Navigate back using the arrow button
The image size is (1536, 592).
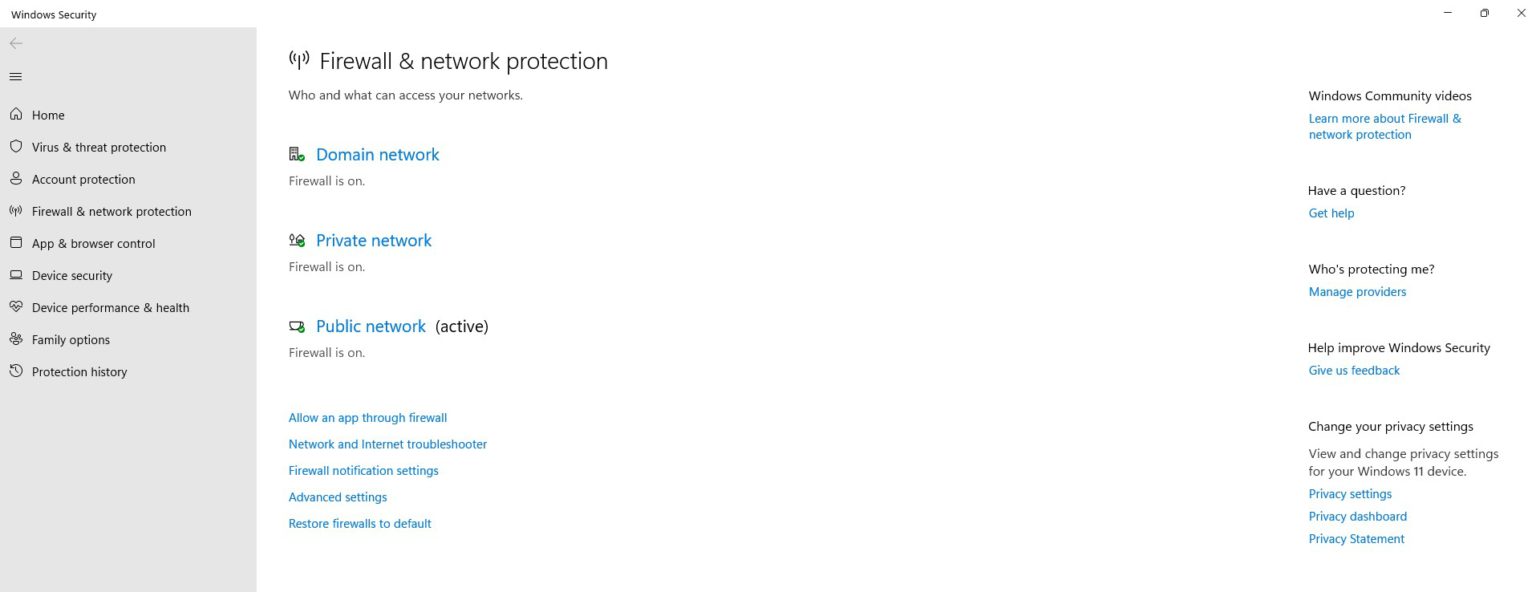pyautogui.click(x=16, y=43)
